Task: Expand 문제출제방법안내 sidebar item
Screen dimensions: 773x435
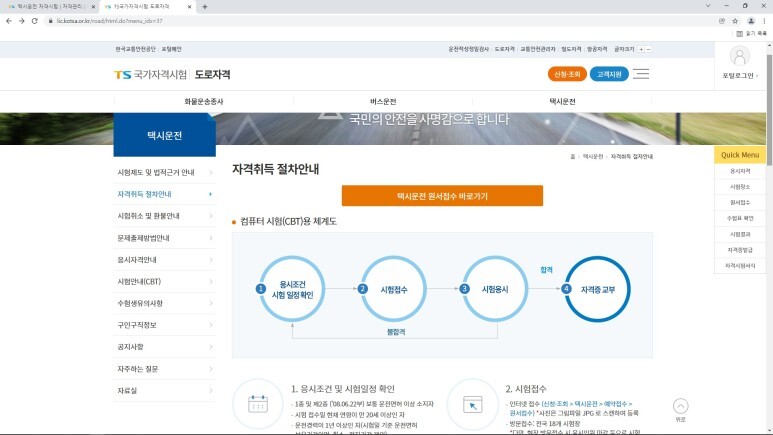Action: pyautogui.click(x=165, y=238)
